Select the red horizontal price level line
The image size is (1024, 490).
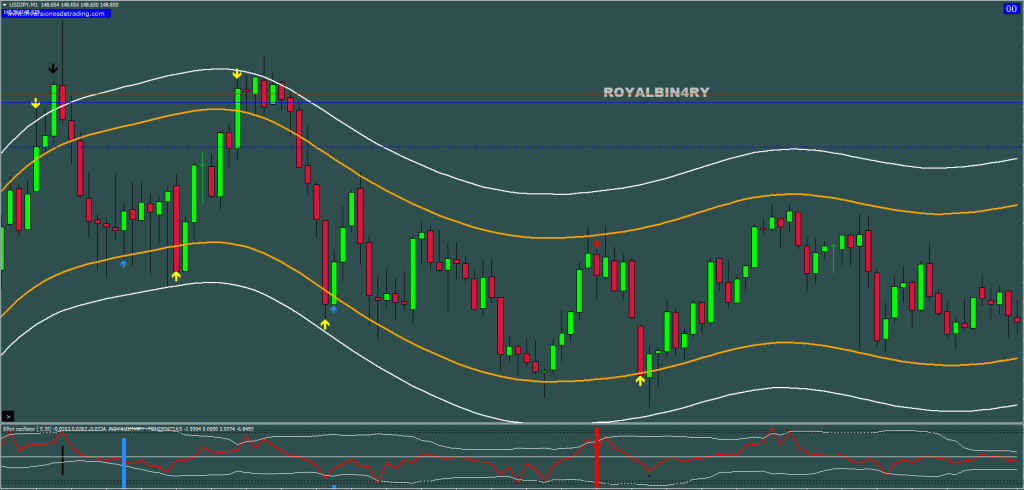click(512, 94)
